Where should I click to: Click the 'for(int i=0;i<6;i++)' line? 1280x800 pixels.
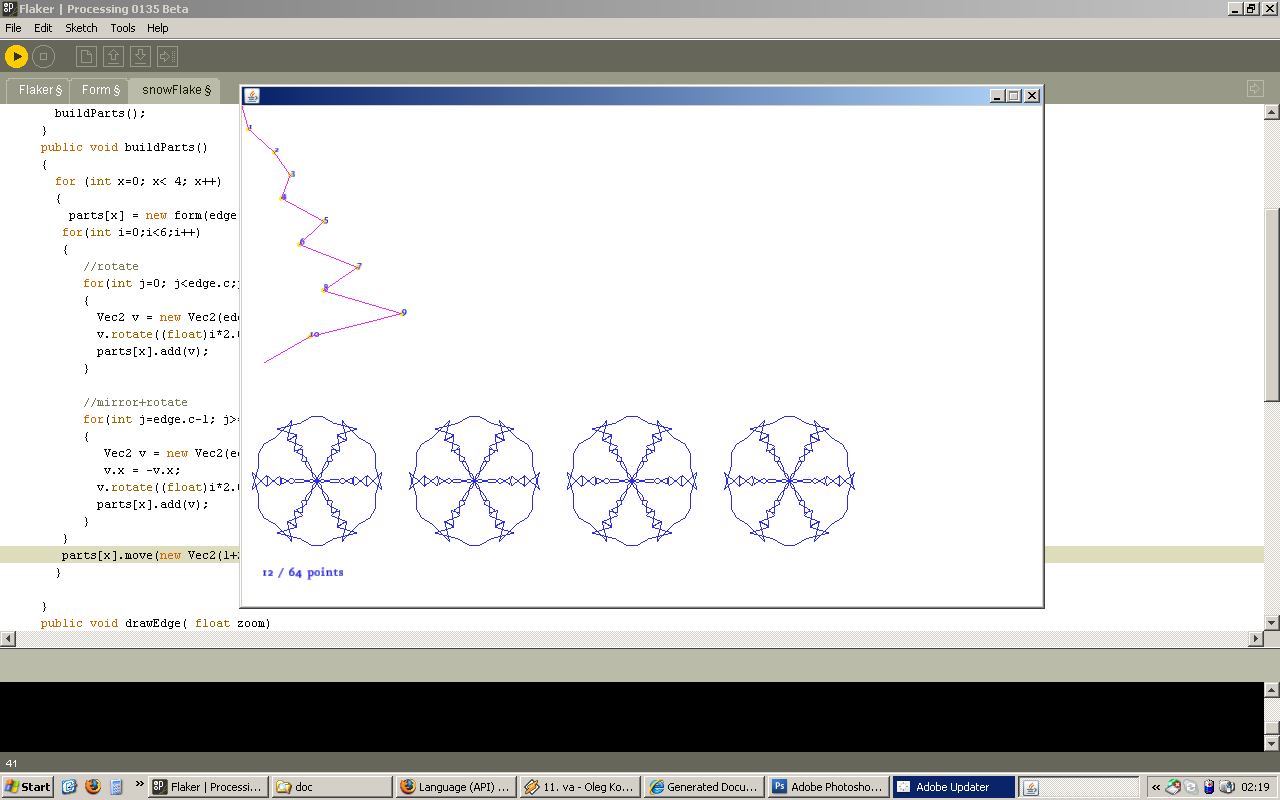click(x=131, y=232)
